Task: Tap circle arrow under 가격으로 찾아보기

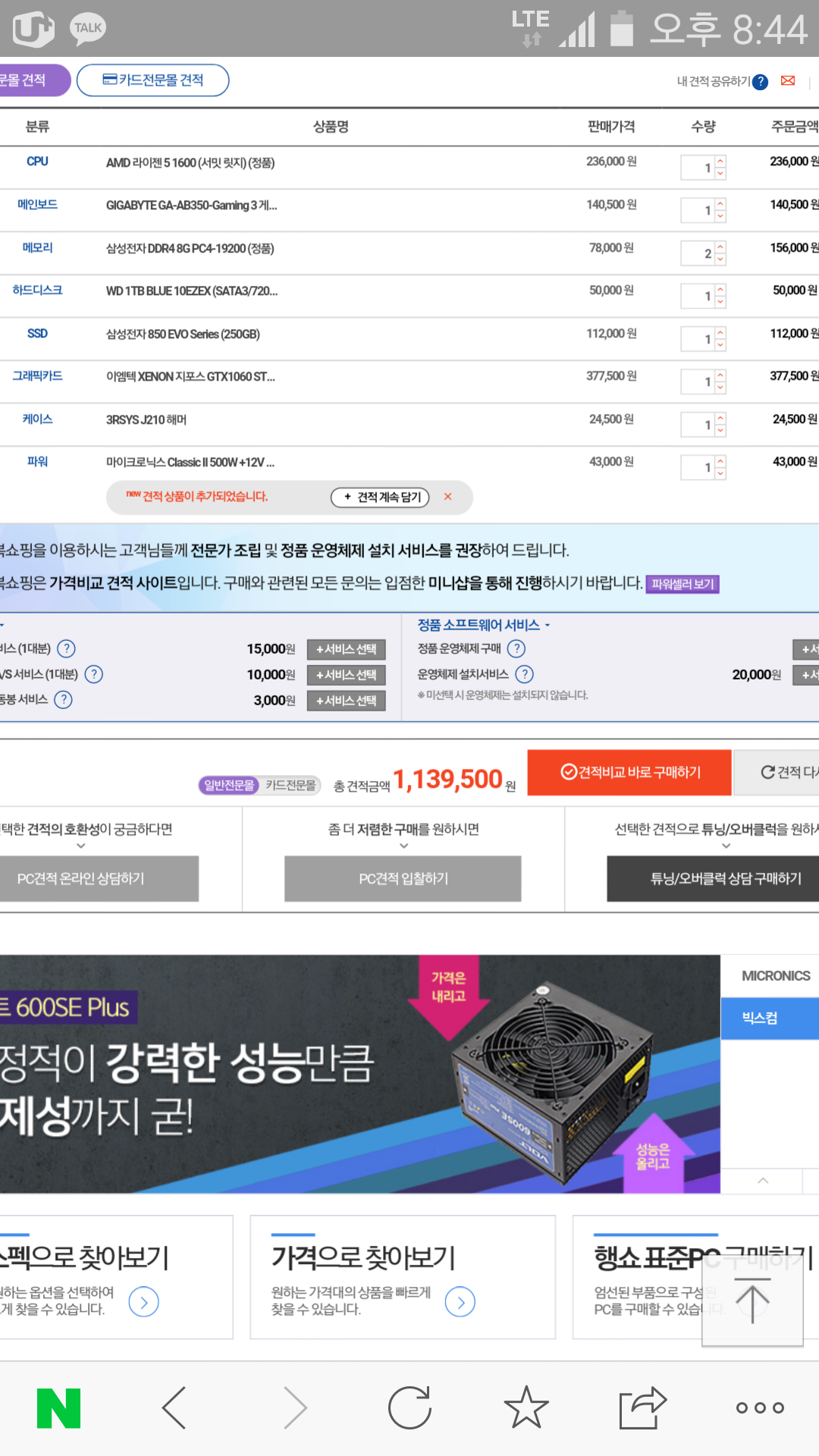Action: pos(460,1302)
